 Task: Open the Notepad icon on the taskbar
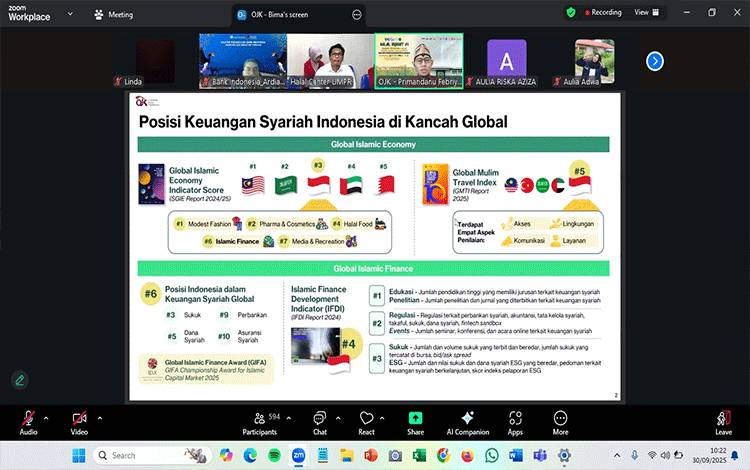pyautogui.click(x=322, y=456)
